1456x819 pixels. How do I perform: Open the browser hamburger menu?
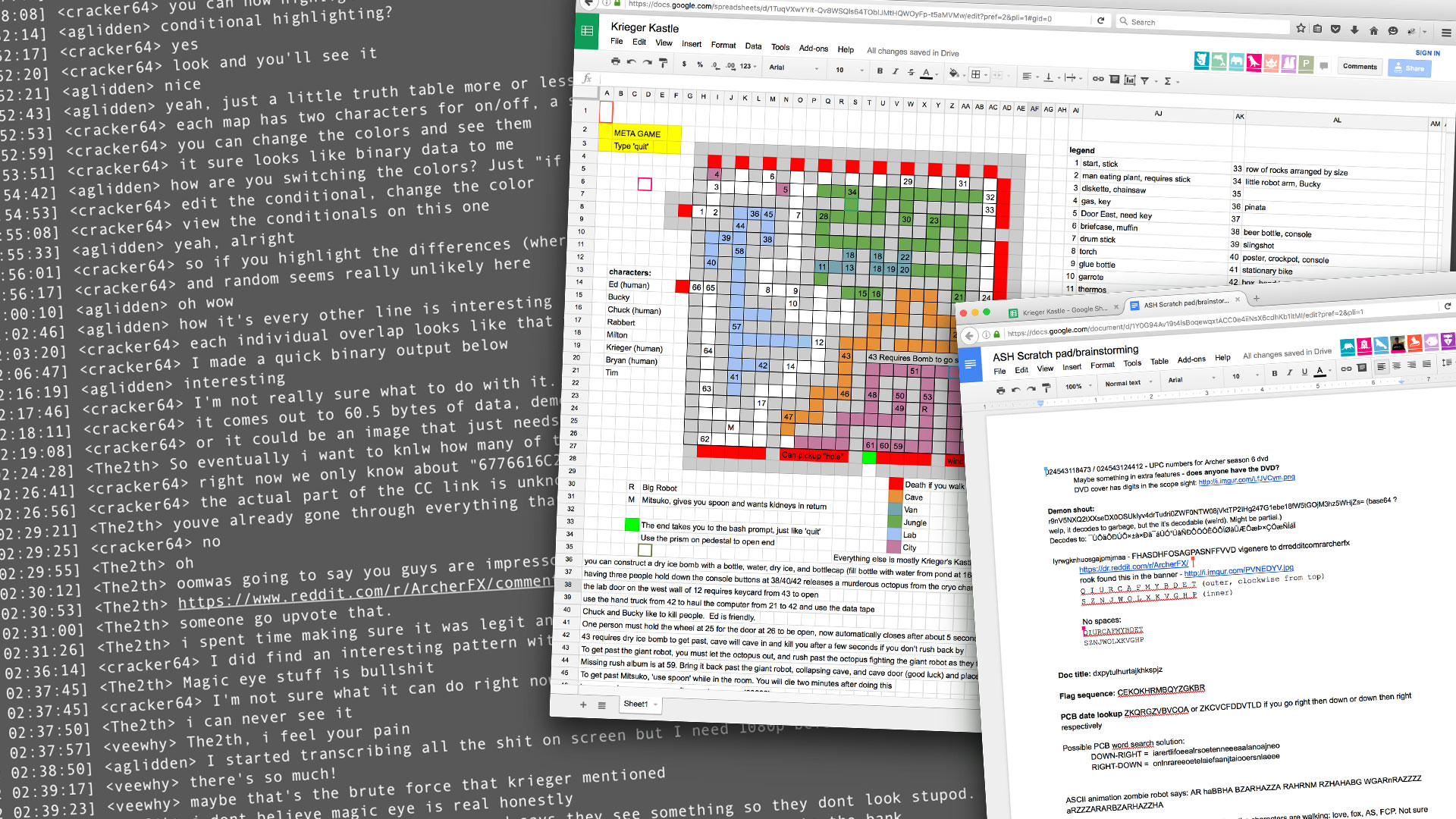pos(1445,33)
